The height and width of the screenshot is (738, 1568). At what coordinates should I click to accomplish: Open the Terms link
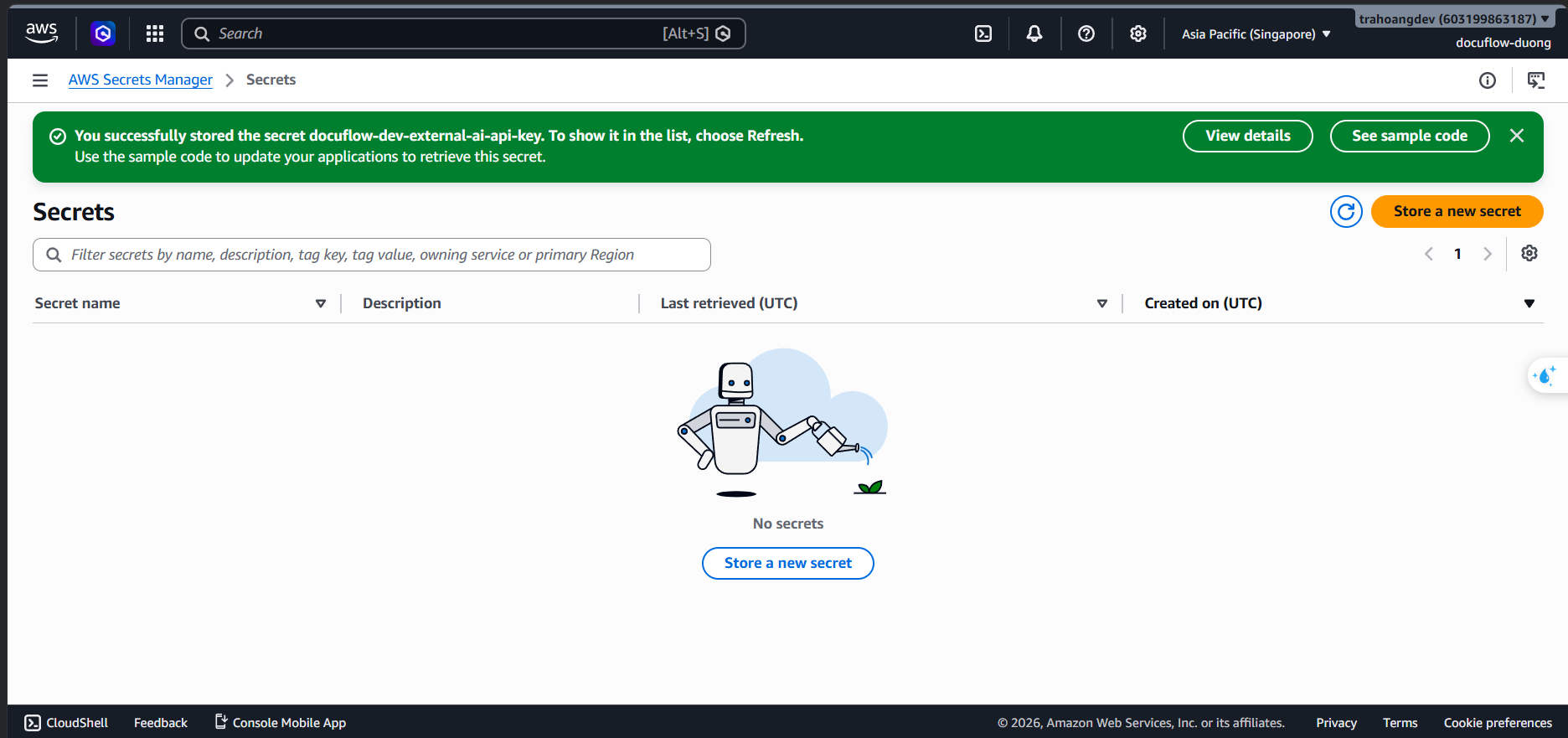[x=1400, y=723]
